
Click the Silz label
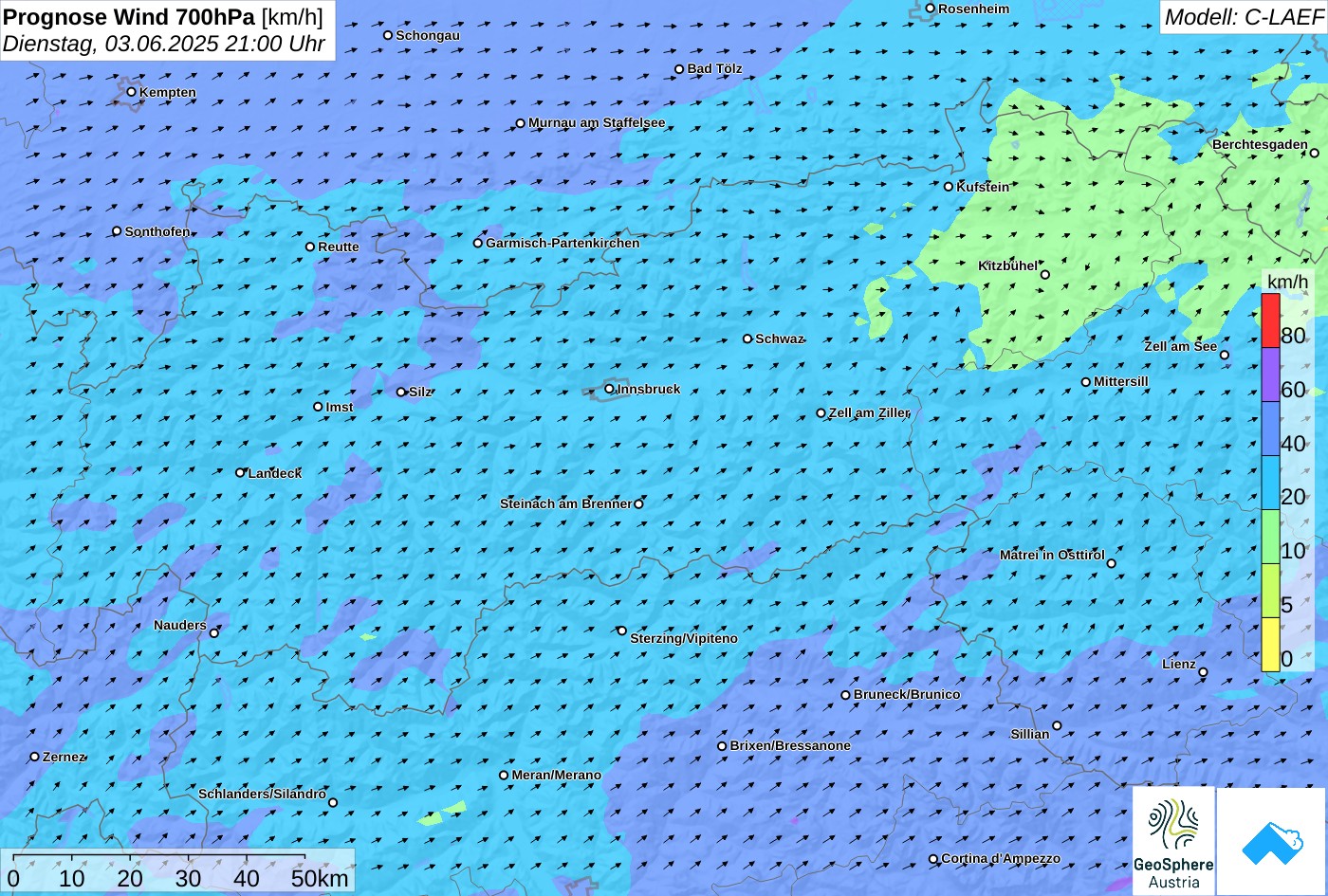click(x=420, y=392)
